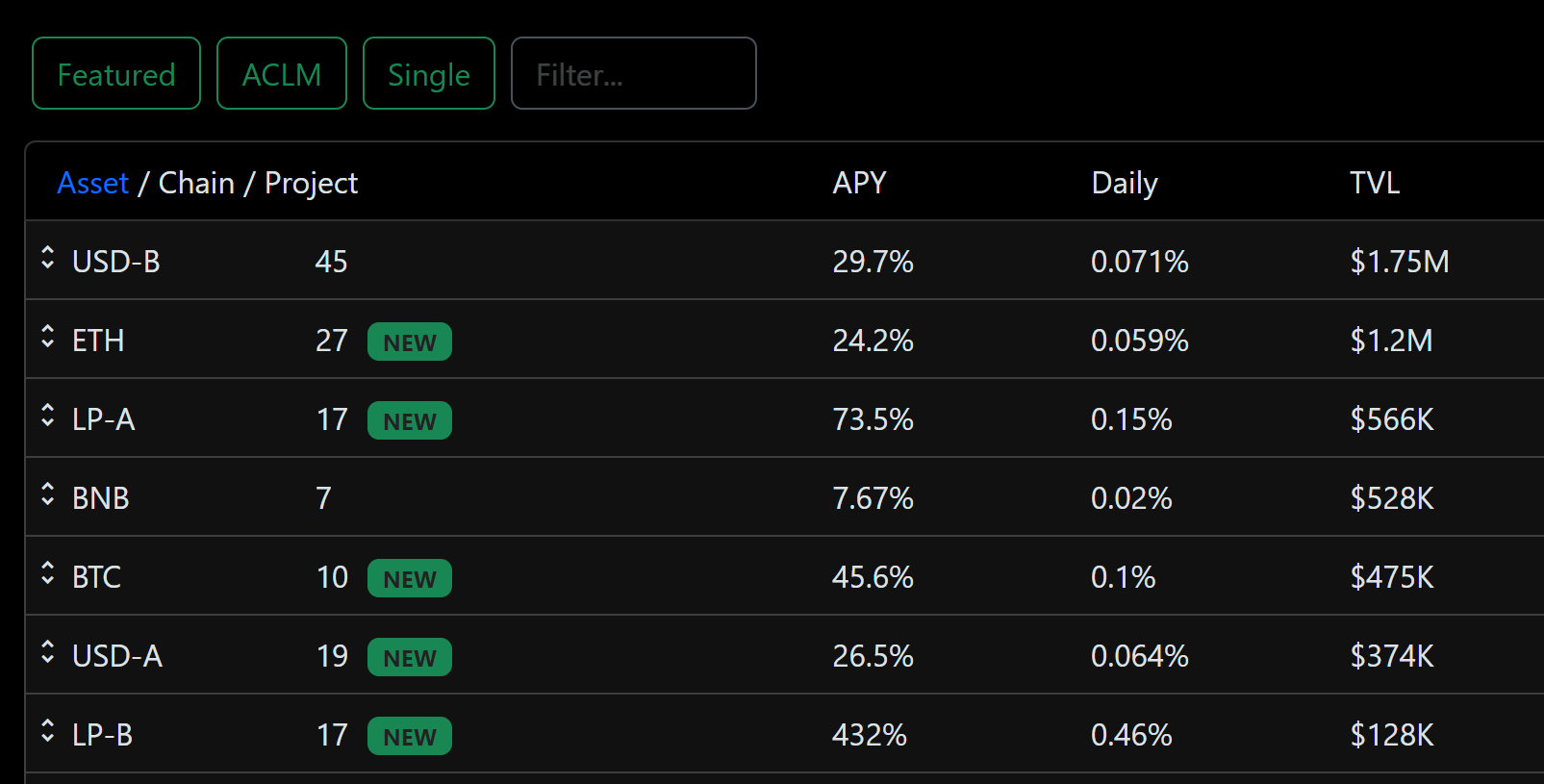Sort table by APY column
The image size is (1544, 784).
tap(859, 183)
